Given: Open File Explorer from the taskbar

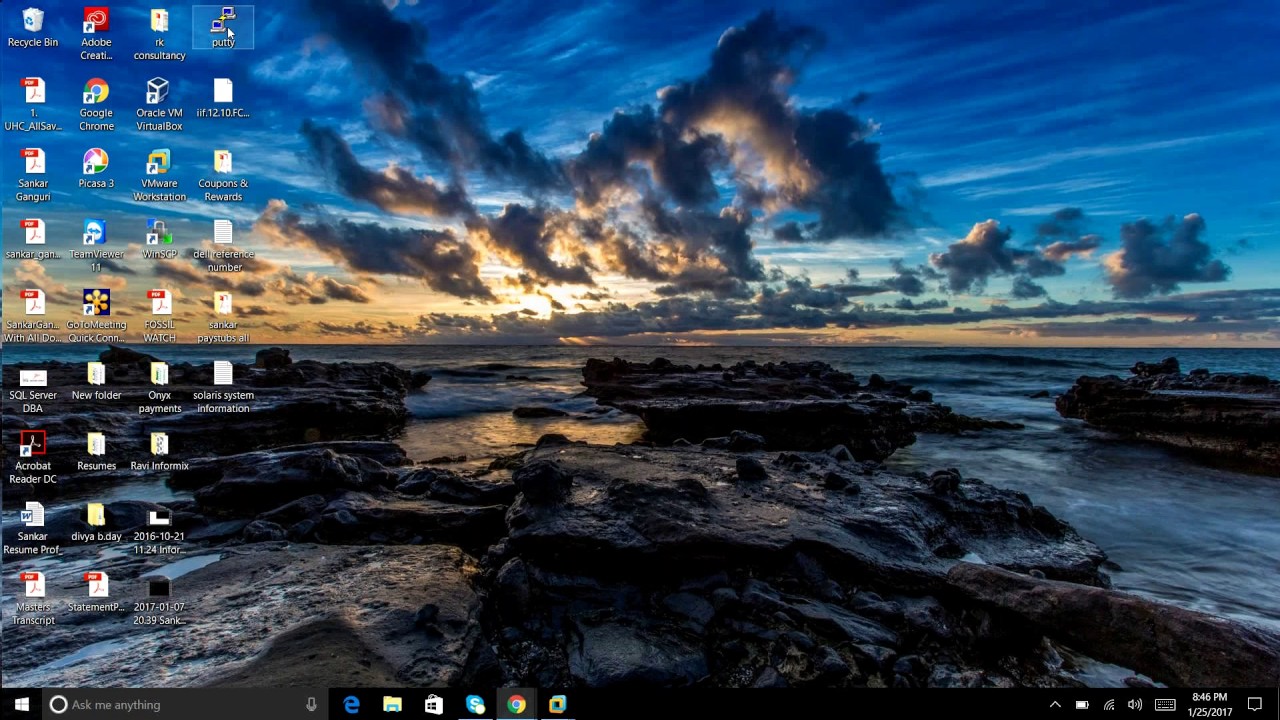Looking at the screenshot, I should click(x=392, y=705).
